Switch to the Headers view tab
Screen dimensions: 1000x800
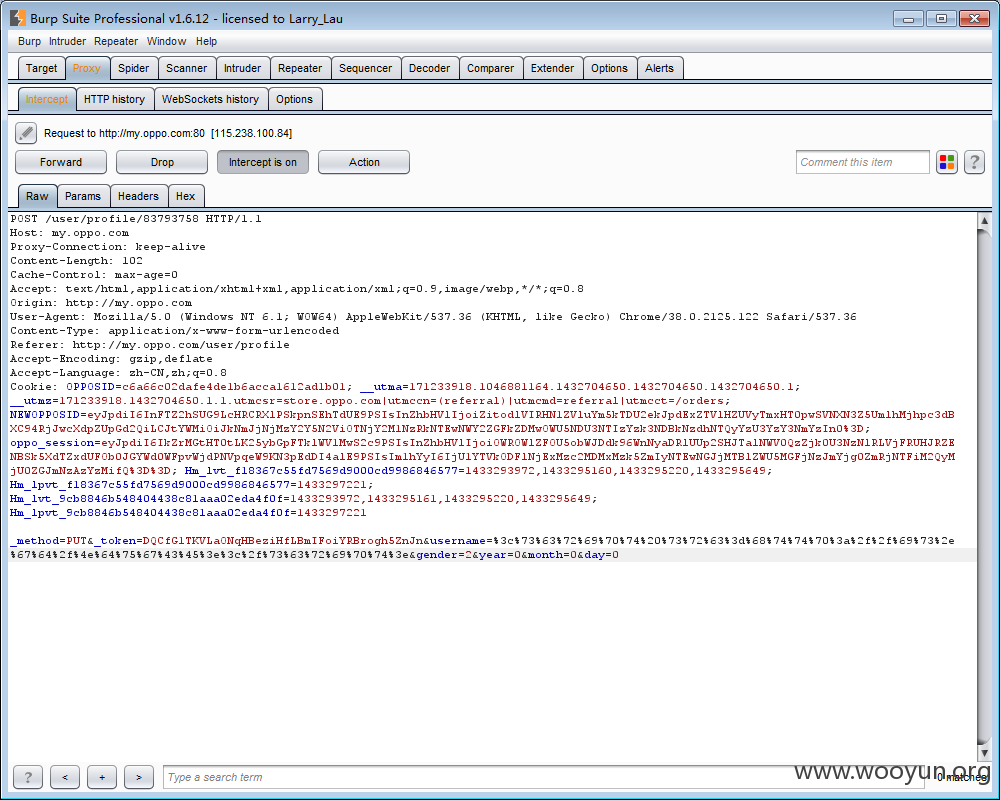[x=138, y=196]
